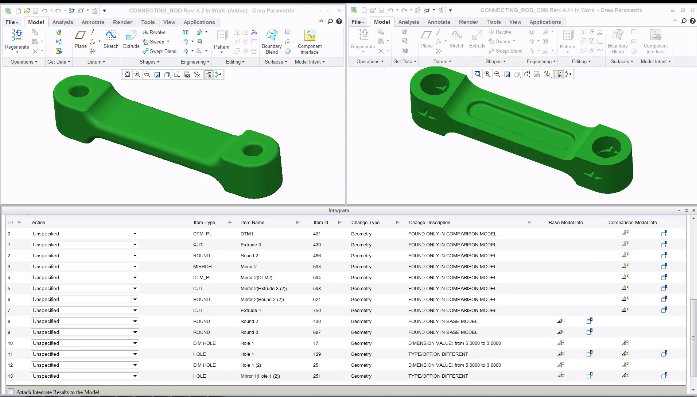Image resolution: width=697 pixels, height=397 pixels.
Task: Click Change Description column filter arrow
Action: [529, 222]
